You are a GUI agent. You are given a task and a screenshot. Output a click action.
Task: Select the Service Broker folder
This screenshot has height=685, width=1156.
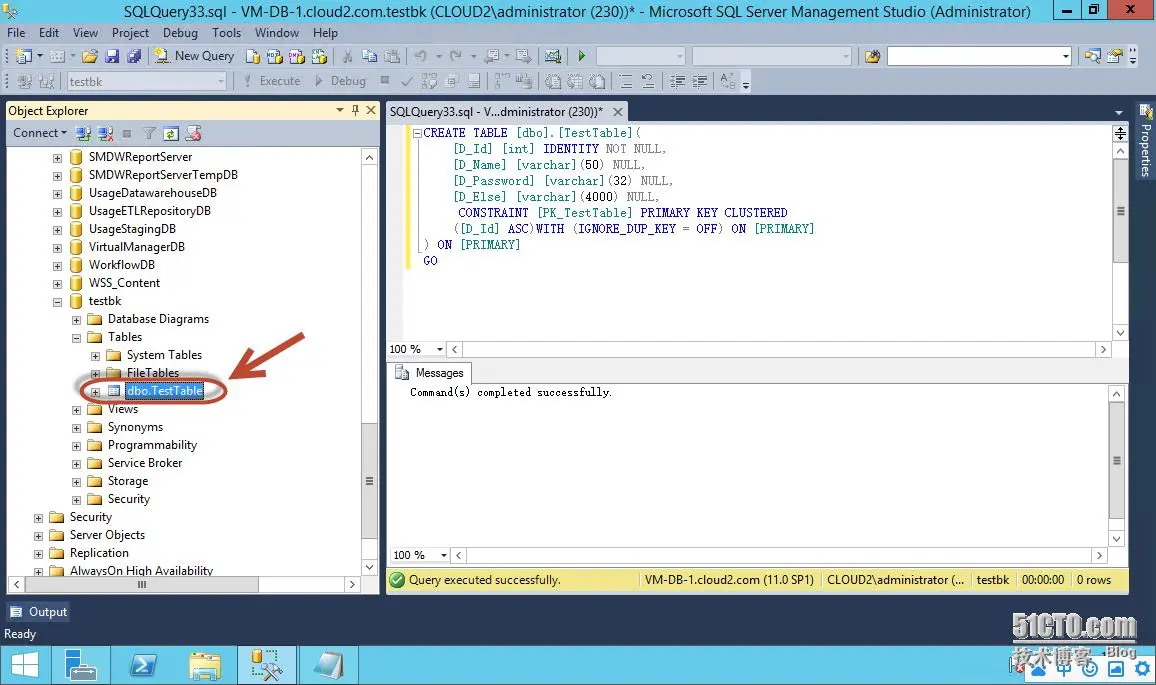[144, 463]
